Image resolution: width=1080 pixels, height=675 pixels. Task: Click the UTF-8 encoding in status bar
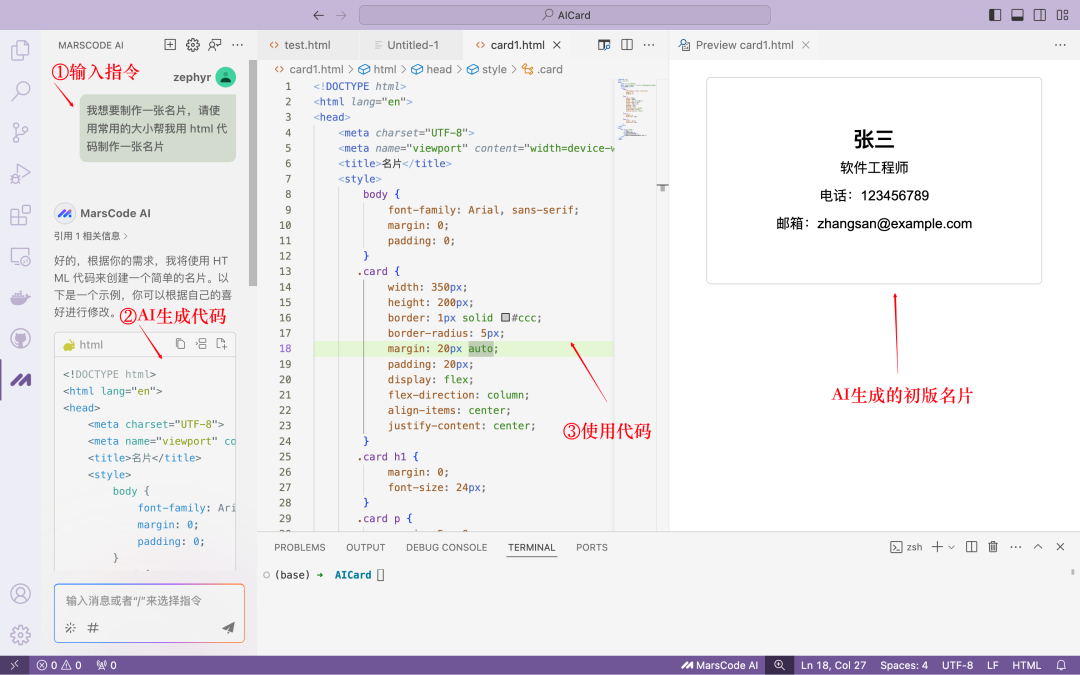[957, 665]
